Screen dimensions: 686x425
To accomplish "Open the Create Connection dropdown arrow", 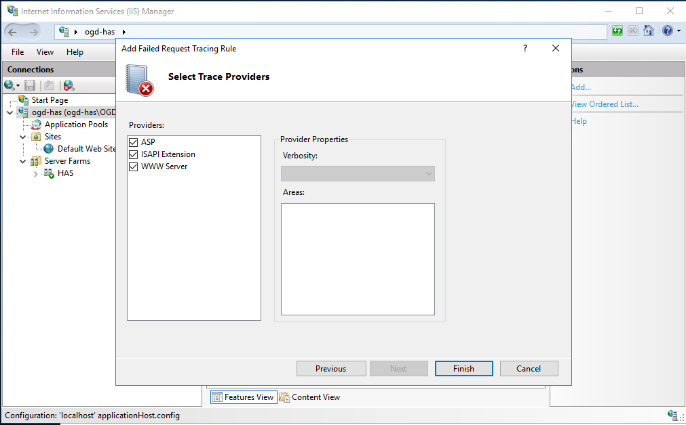I will [x=18, y=86].
